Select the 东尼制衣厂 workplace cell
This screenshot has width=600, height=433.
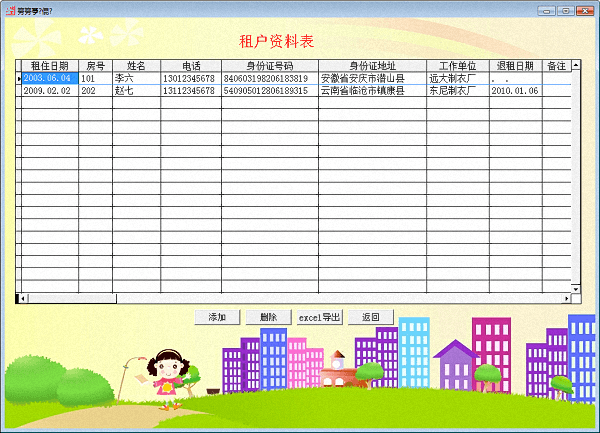457,90
